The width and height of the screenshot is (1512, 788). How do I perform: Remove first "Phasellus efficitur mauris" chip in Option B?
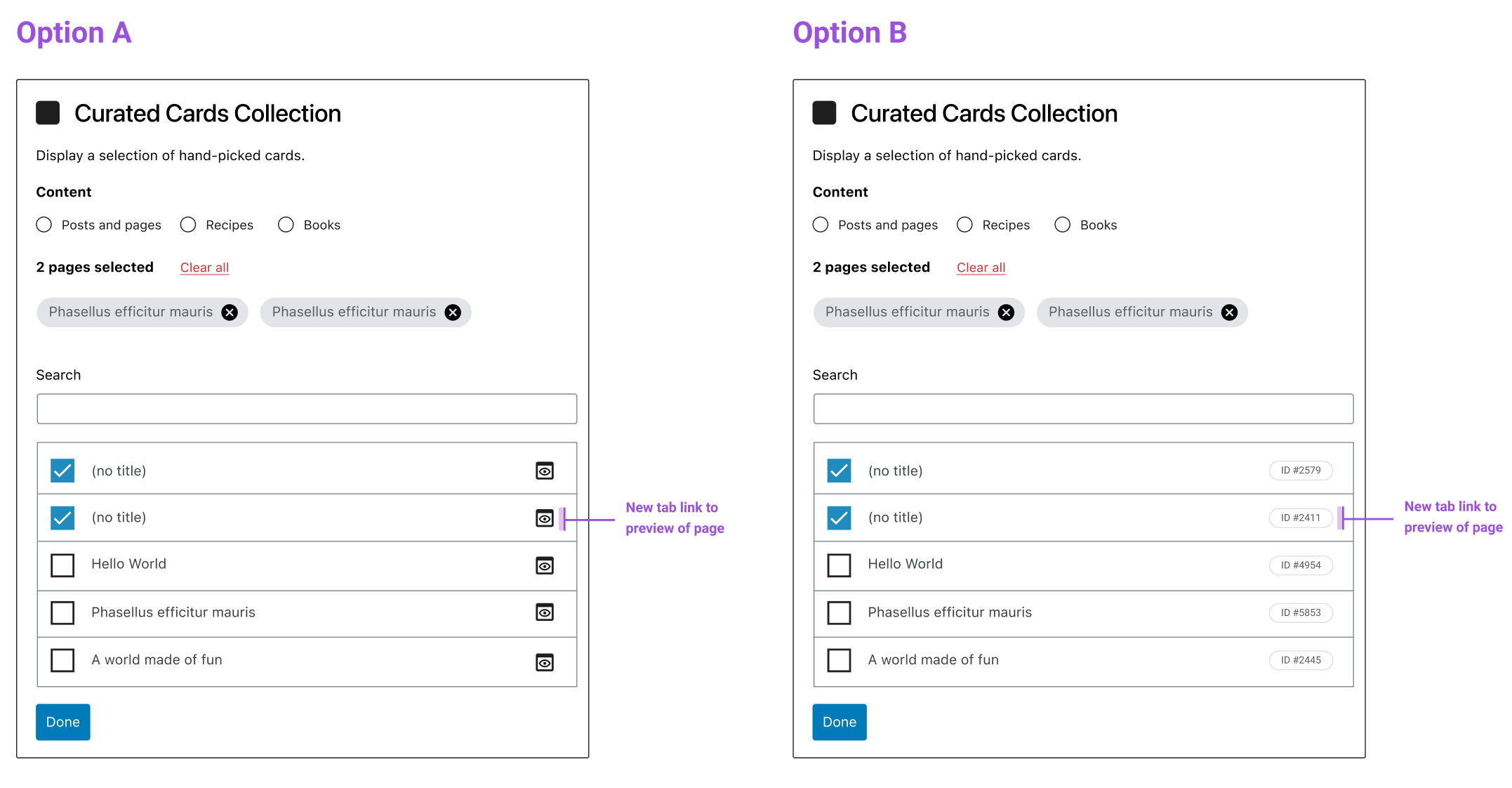[x=1007, y=313]
